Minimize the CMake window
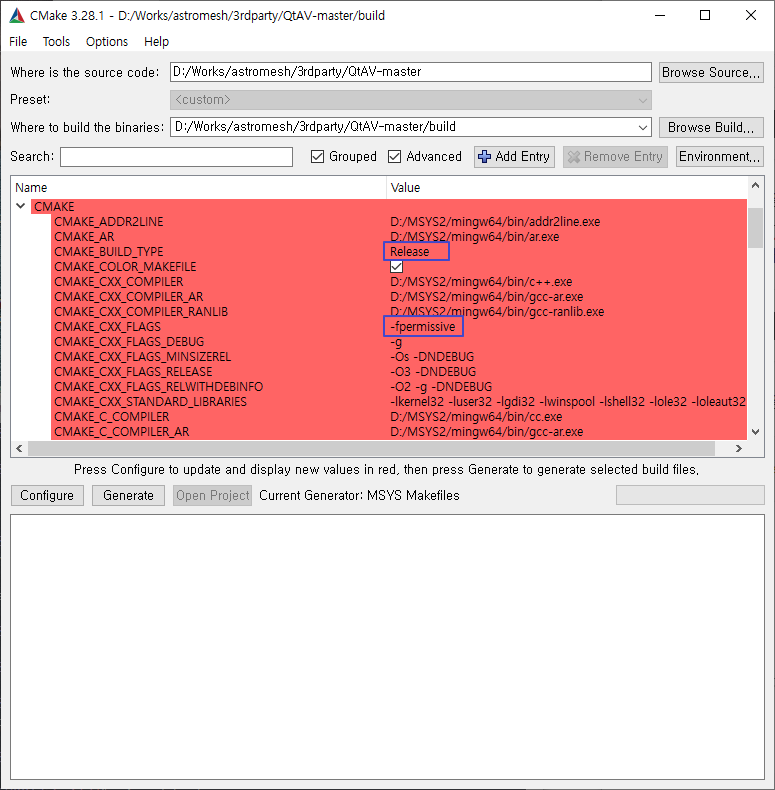This screenshot has width=775, height=790. click(660, 16)
